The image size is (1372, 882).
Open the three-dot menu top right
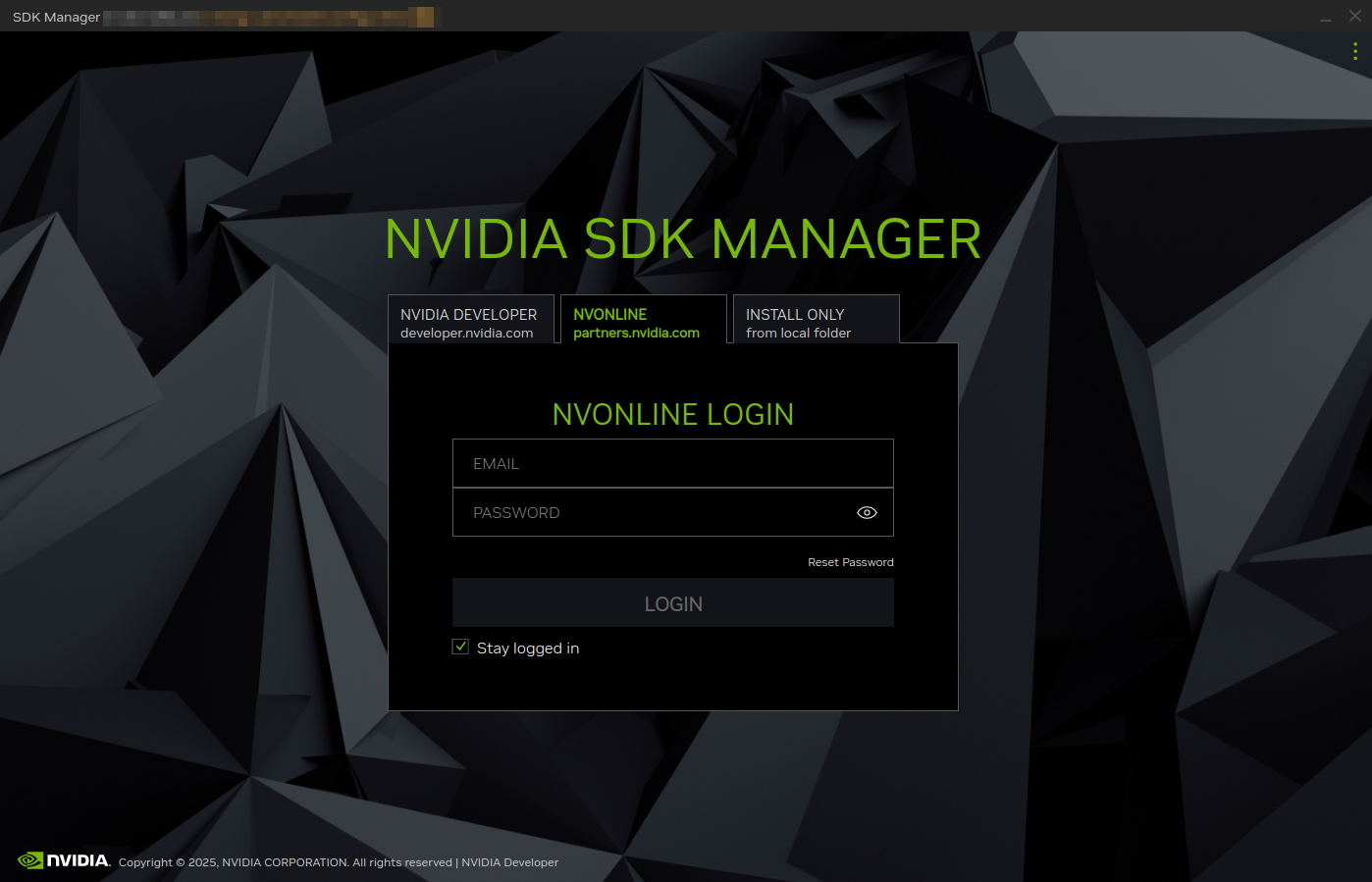1355,51
